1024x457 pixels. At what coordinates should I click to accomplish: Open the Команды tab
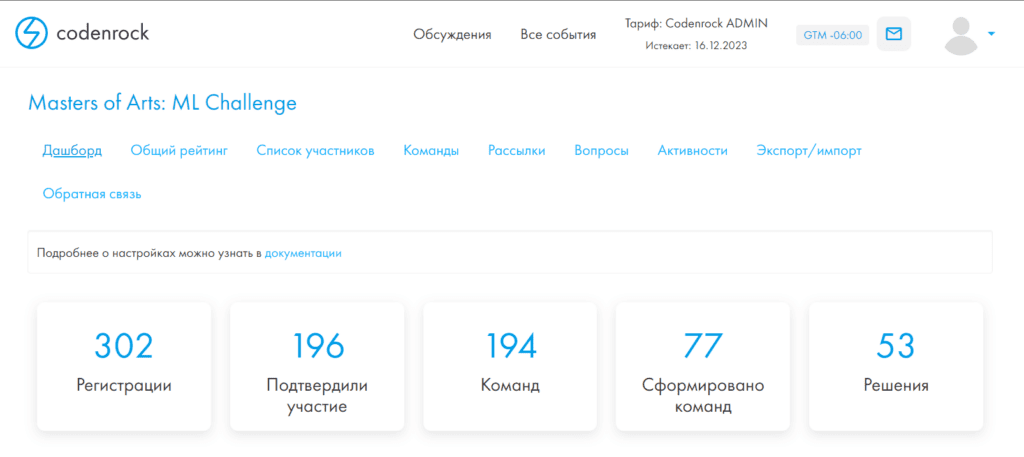click(x=431, y=151)
